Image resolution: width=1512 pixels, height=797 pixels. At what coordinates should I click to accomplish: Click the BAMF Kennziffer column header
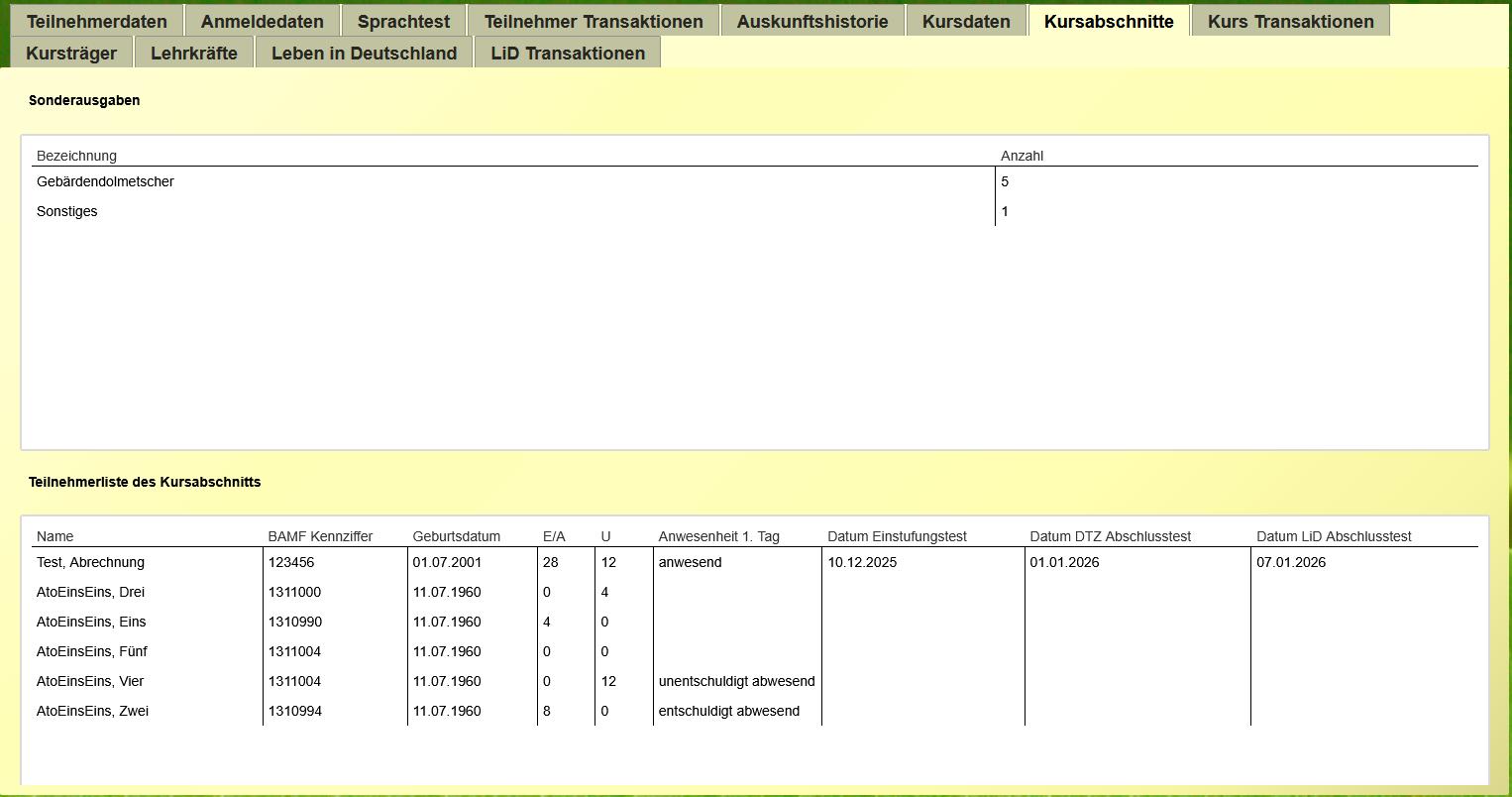point(320,536)
